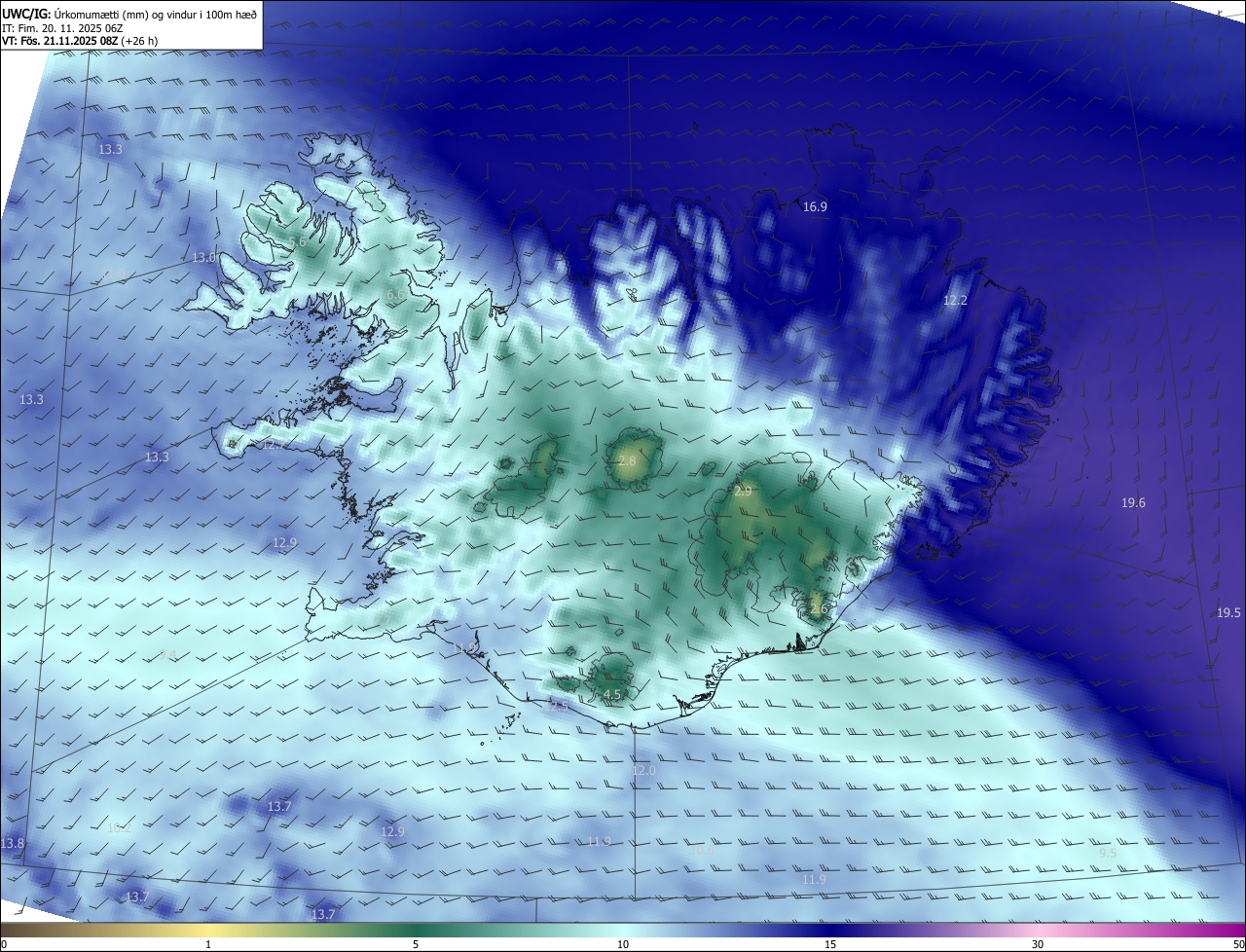
Task: Click the 16.9 value over north Iceland
Action: coord(815,207)
